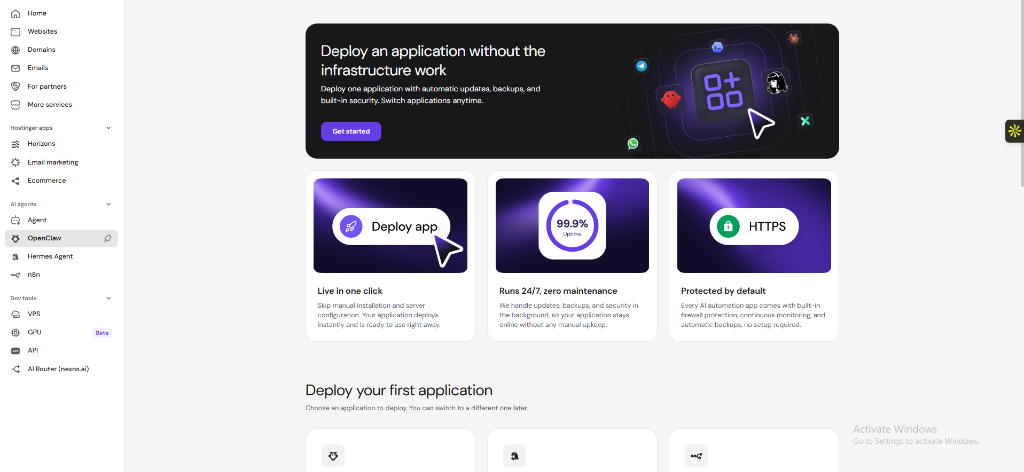Image resolution: width=1024 pixels, height=472 pixels.
Task: Click the 'Protected by default' heading
Action: 723,291
